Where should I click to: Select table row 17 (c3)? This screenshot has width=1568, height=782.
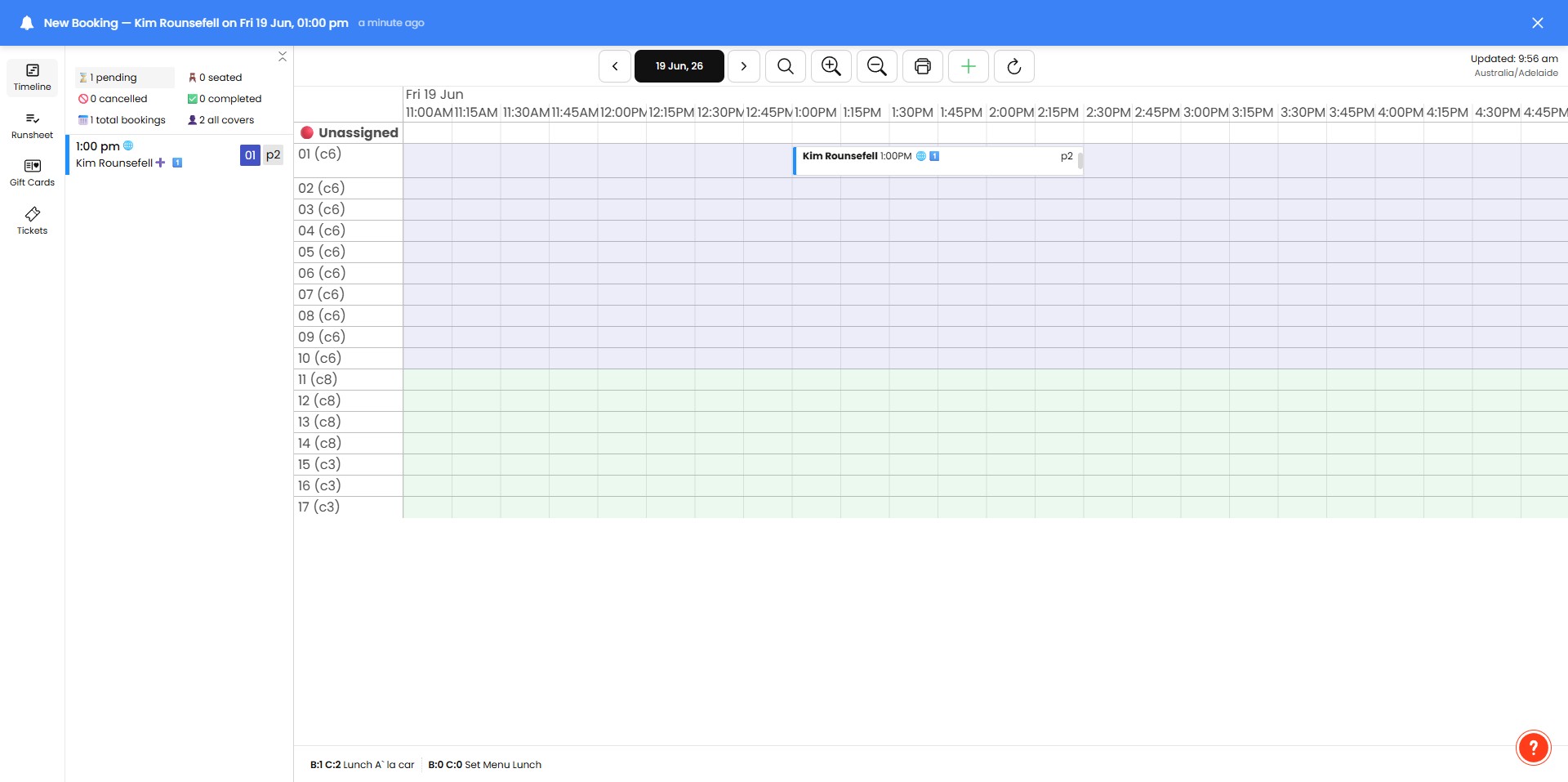pyautogui.click(x=348, y=507)
